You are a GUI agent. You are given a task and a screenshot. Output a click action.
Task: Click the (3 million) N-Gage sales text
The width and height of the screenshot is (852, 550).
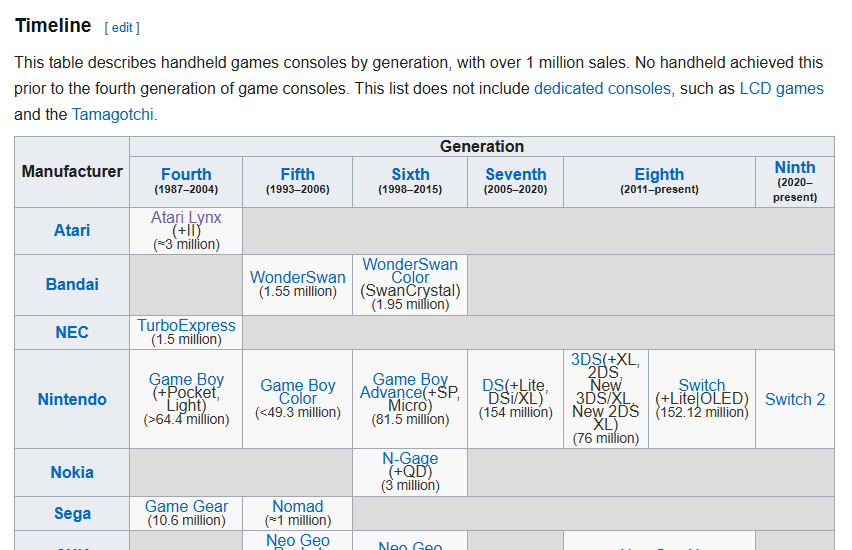tap(410, 485)
